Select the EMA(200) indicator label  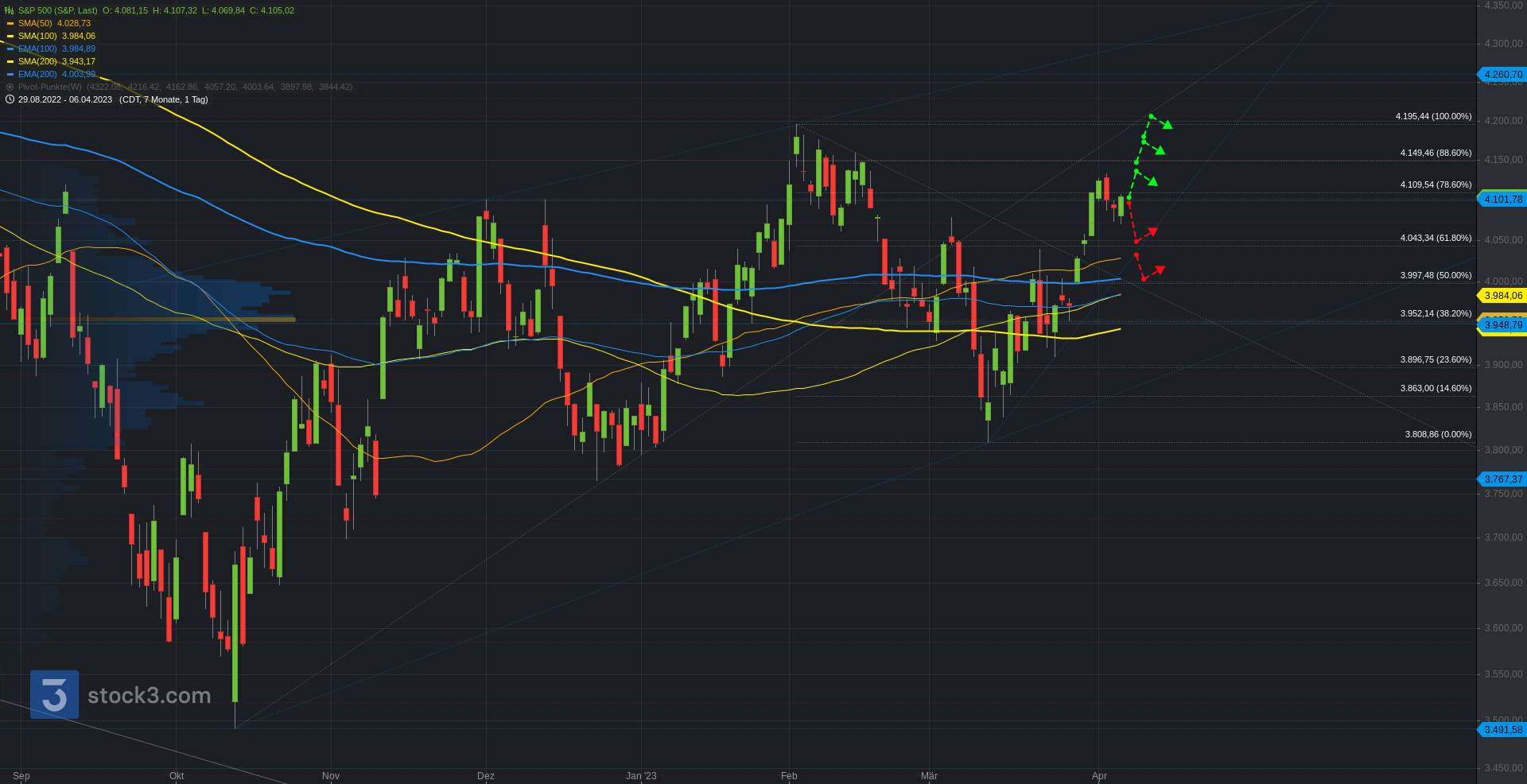point(37,74)
